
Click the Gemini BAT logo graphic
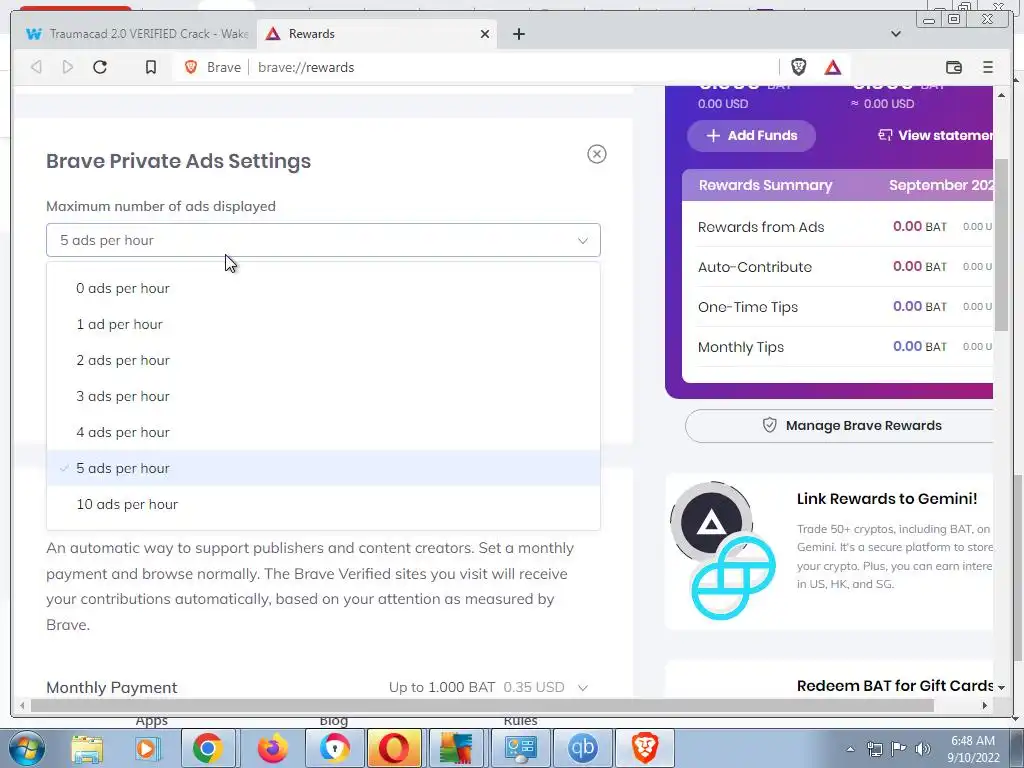(723, 551)
